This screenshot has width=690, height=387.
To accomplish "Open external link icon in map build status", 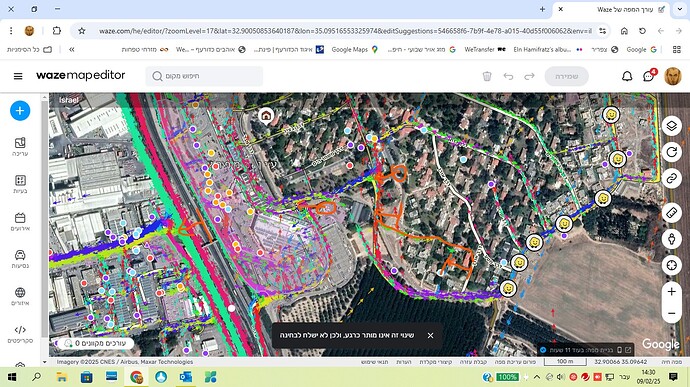I will pos(628,350).
